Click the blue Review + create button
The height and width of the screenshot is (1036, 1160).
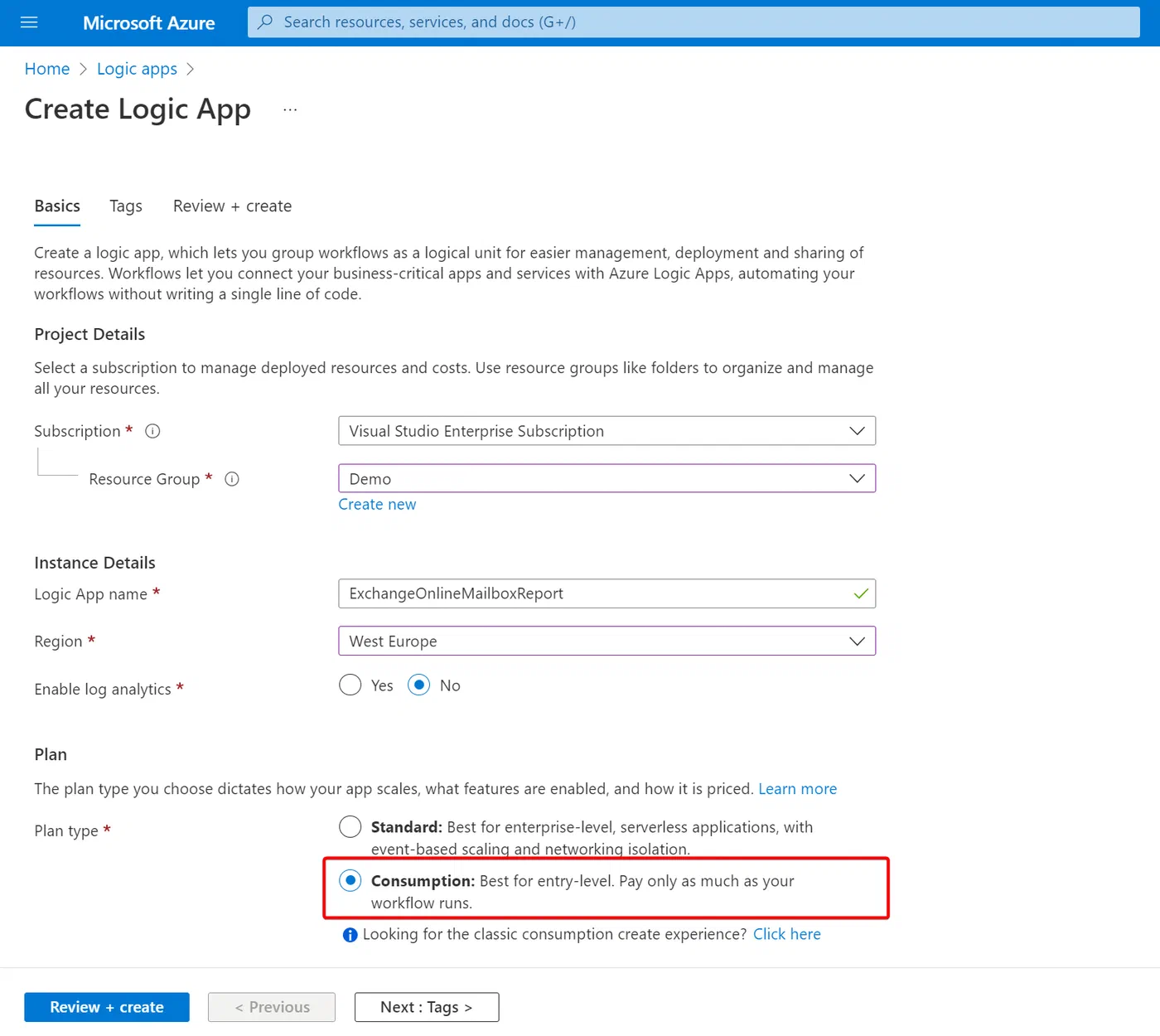pos(107,1007)
